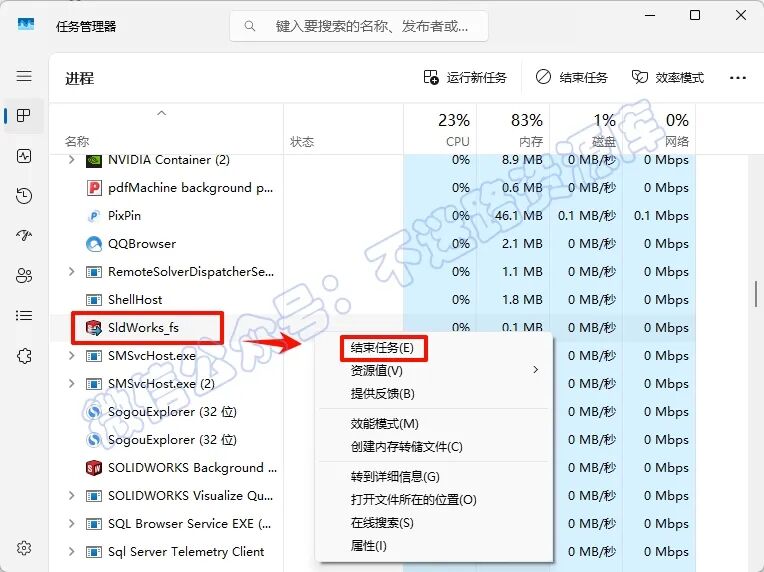Click the vertical scrollbar of process list
Image resolution: width=764 pixels, height=572 pixels.
[756, 294]
